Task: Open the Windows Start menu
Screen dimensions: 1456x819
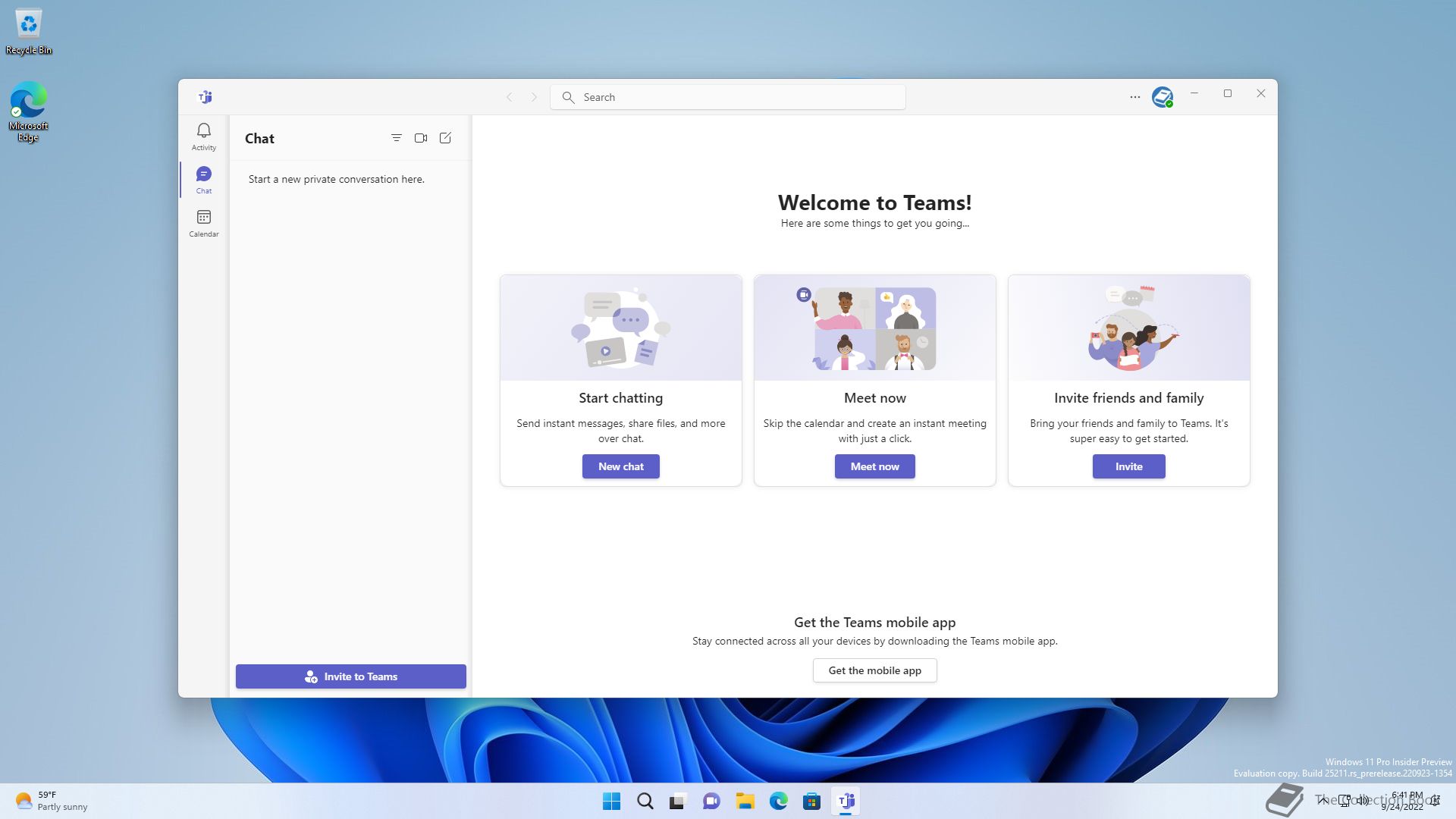Action: (611, 801)
